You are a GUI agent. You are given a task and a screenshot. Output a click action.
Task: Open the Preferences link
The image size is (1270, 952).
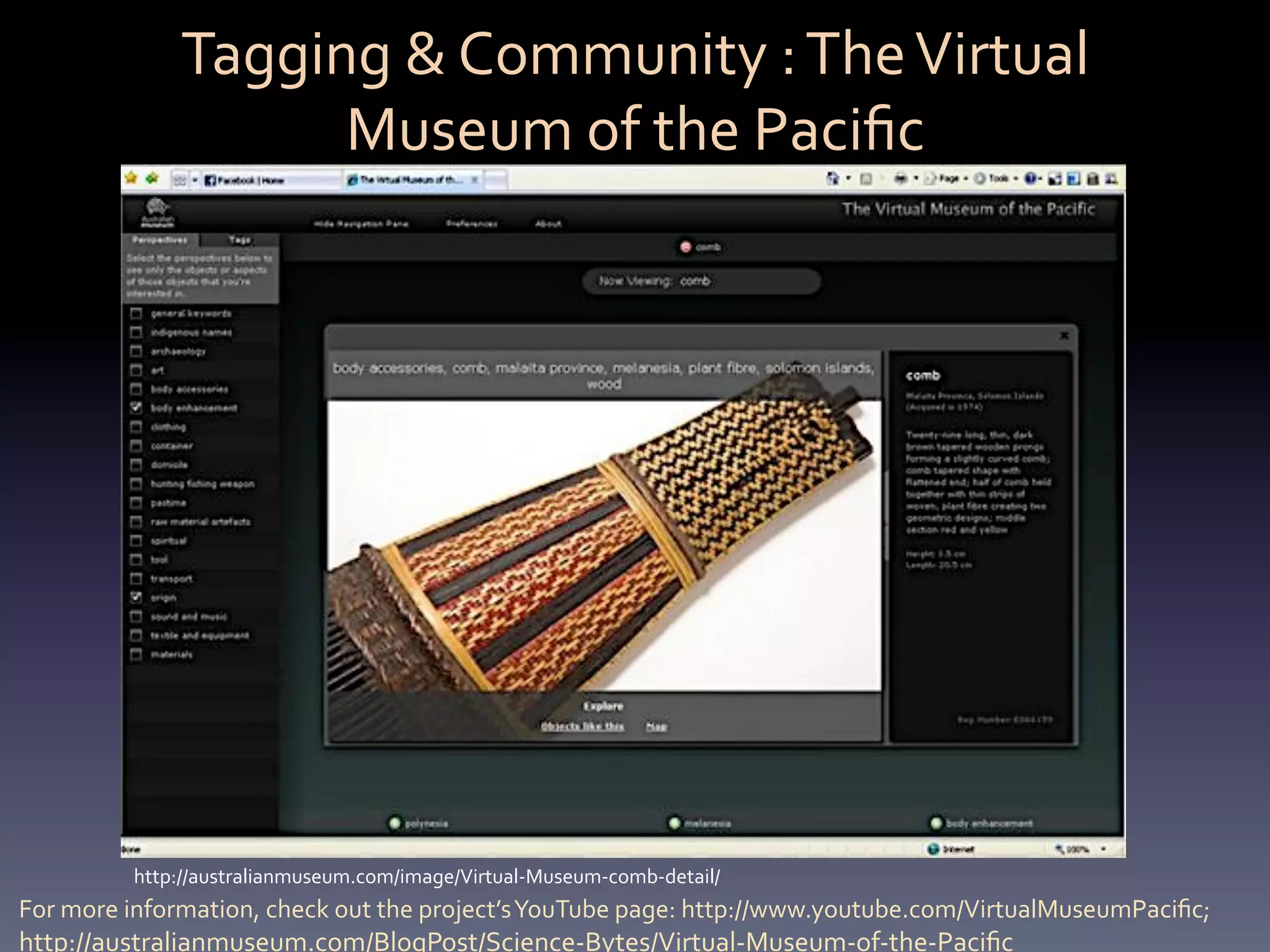click(x=472, y=224)
